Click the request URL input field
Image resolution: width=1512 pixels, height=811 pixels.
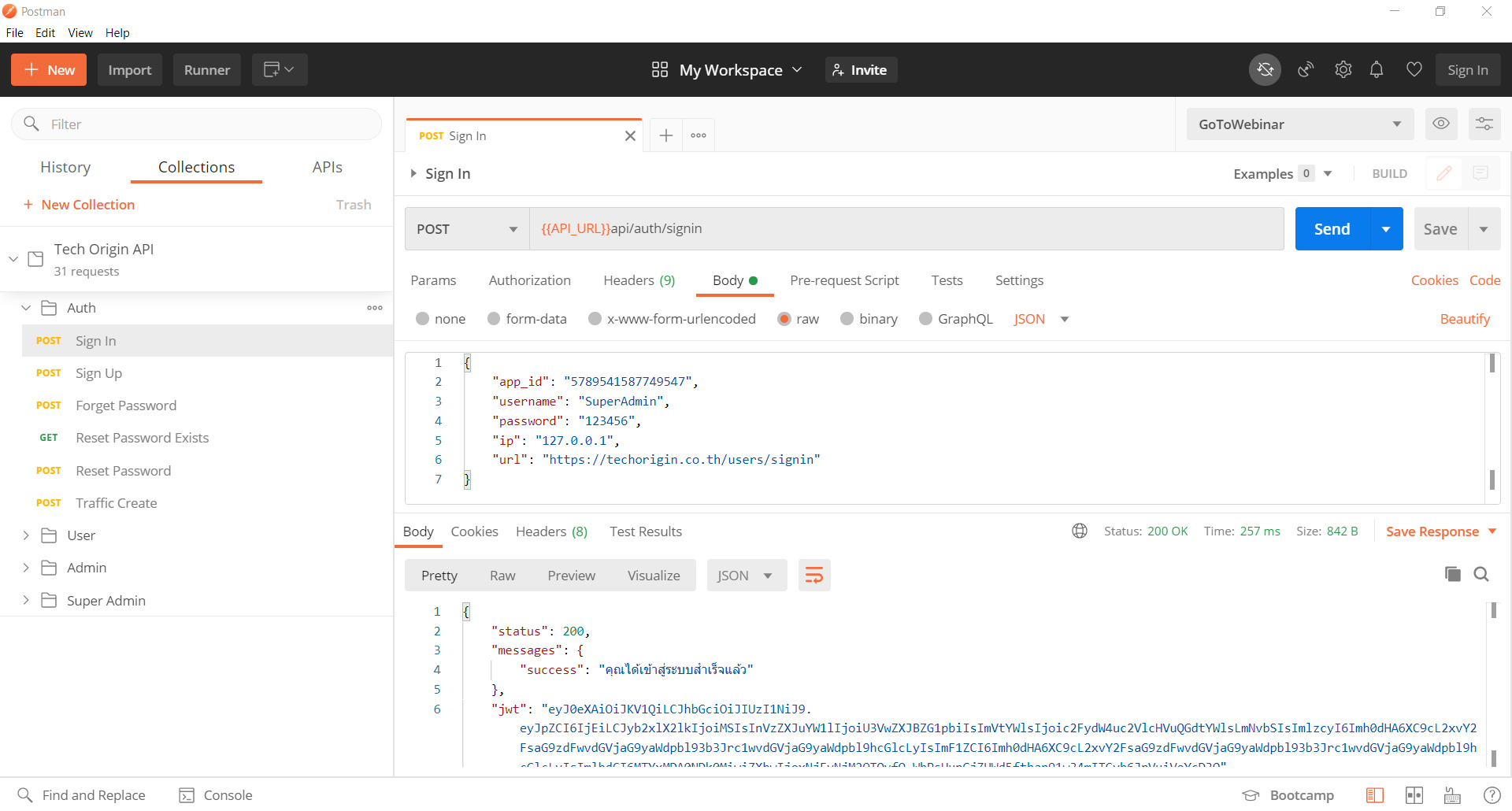point(906,229)
